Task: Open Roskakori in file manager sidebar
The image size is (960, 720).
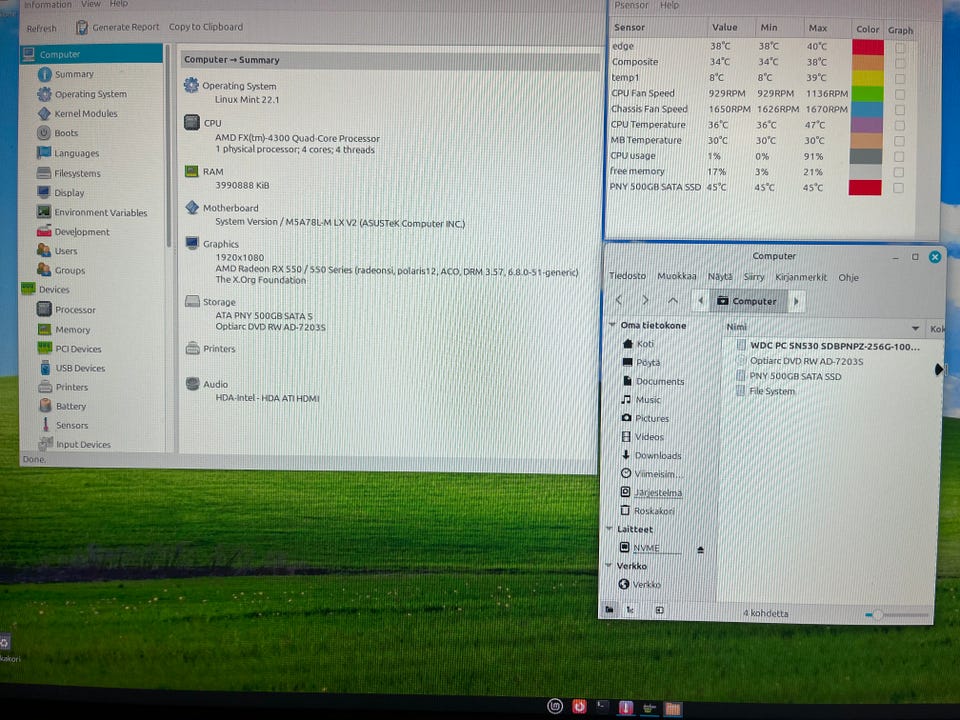Action: 654,511
